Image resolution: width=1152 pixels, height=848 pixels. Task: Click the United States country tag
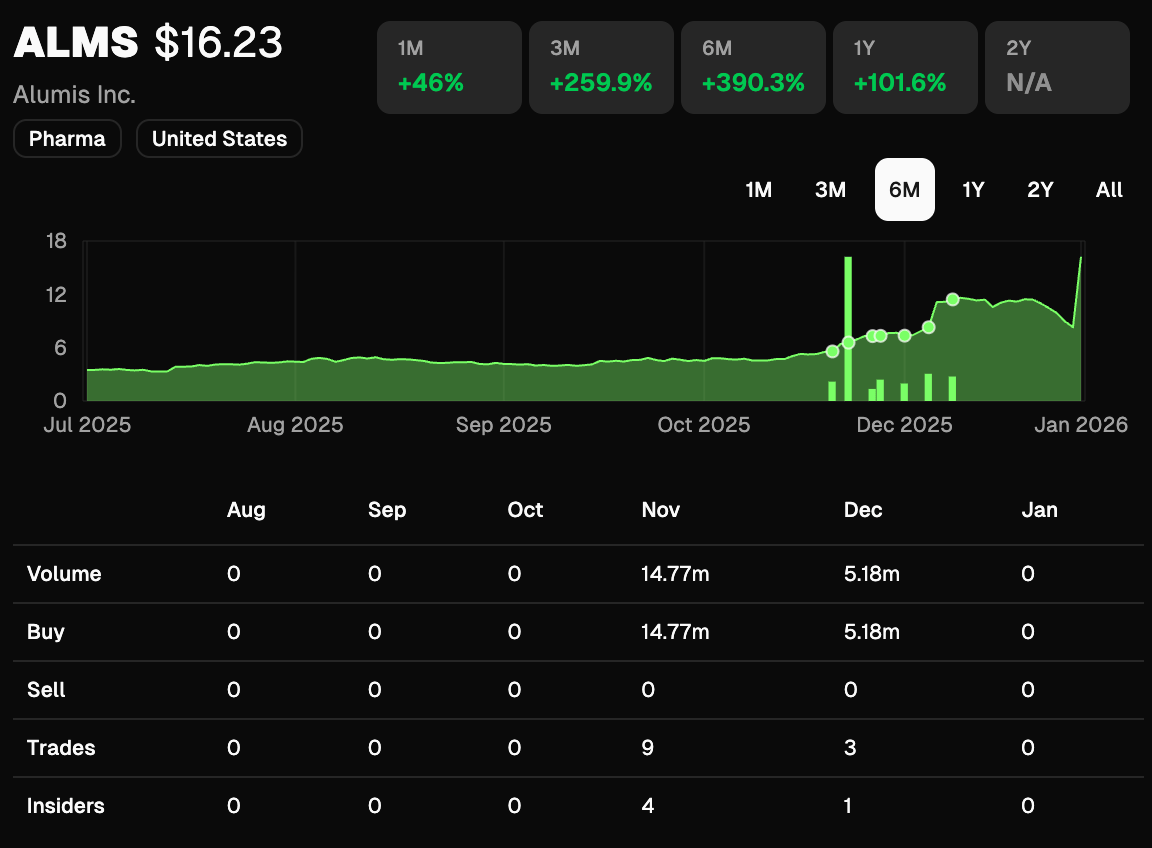219,138
